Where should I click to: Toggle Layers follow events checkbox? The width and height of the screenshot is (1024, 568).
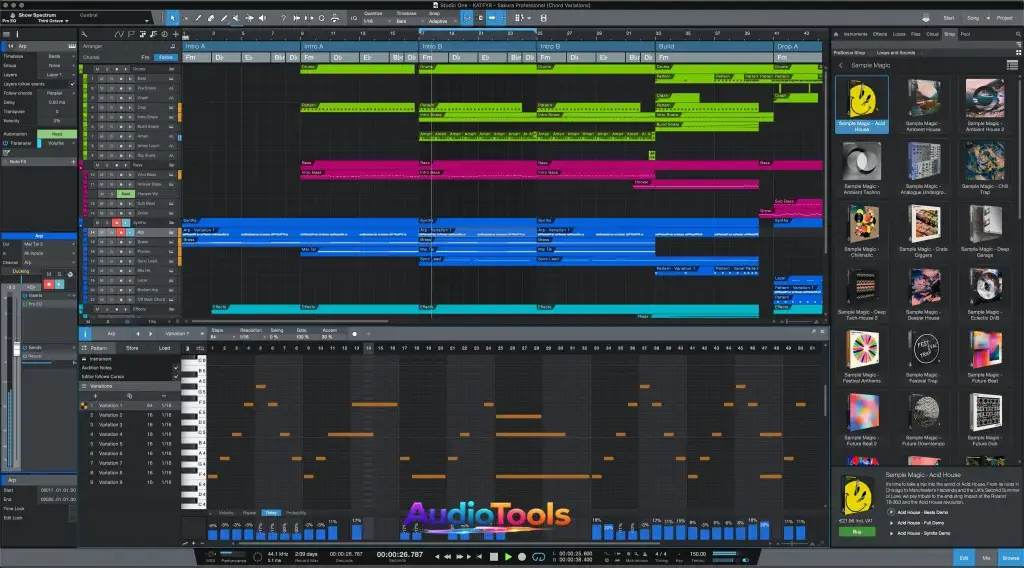pos(72,84)
